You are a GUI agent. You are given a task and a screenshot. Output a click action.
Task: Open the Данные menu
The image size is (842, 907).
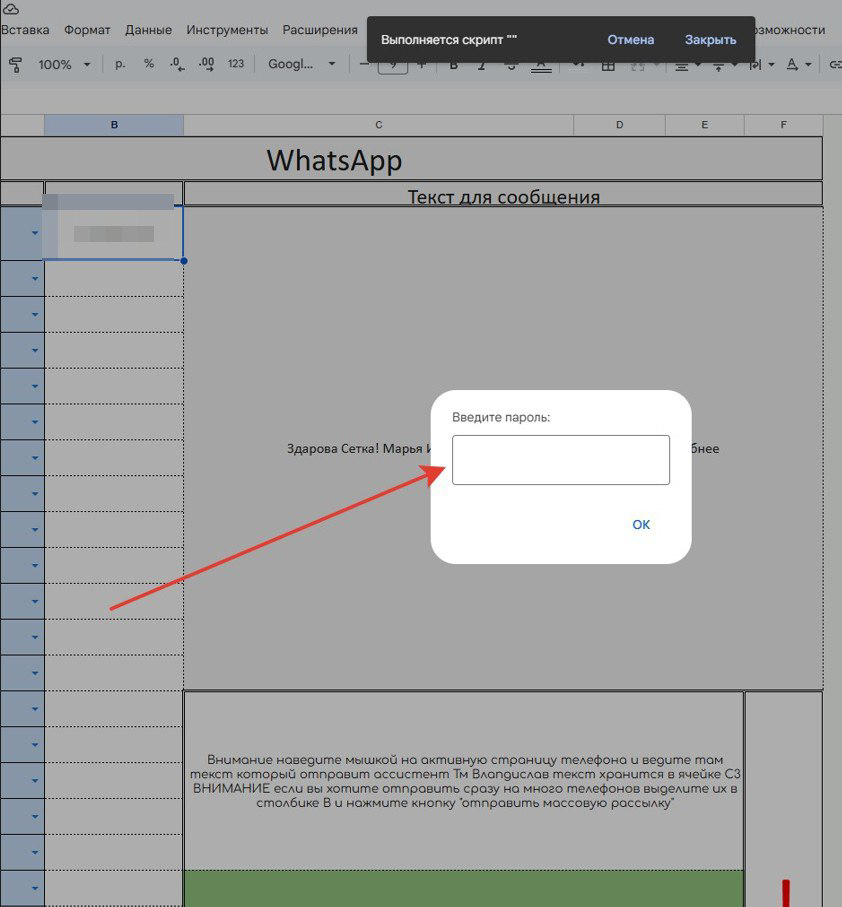coord(148,30)
